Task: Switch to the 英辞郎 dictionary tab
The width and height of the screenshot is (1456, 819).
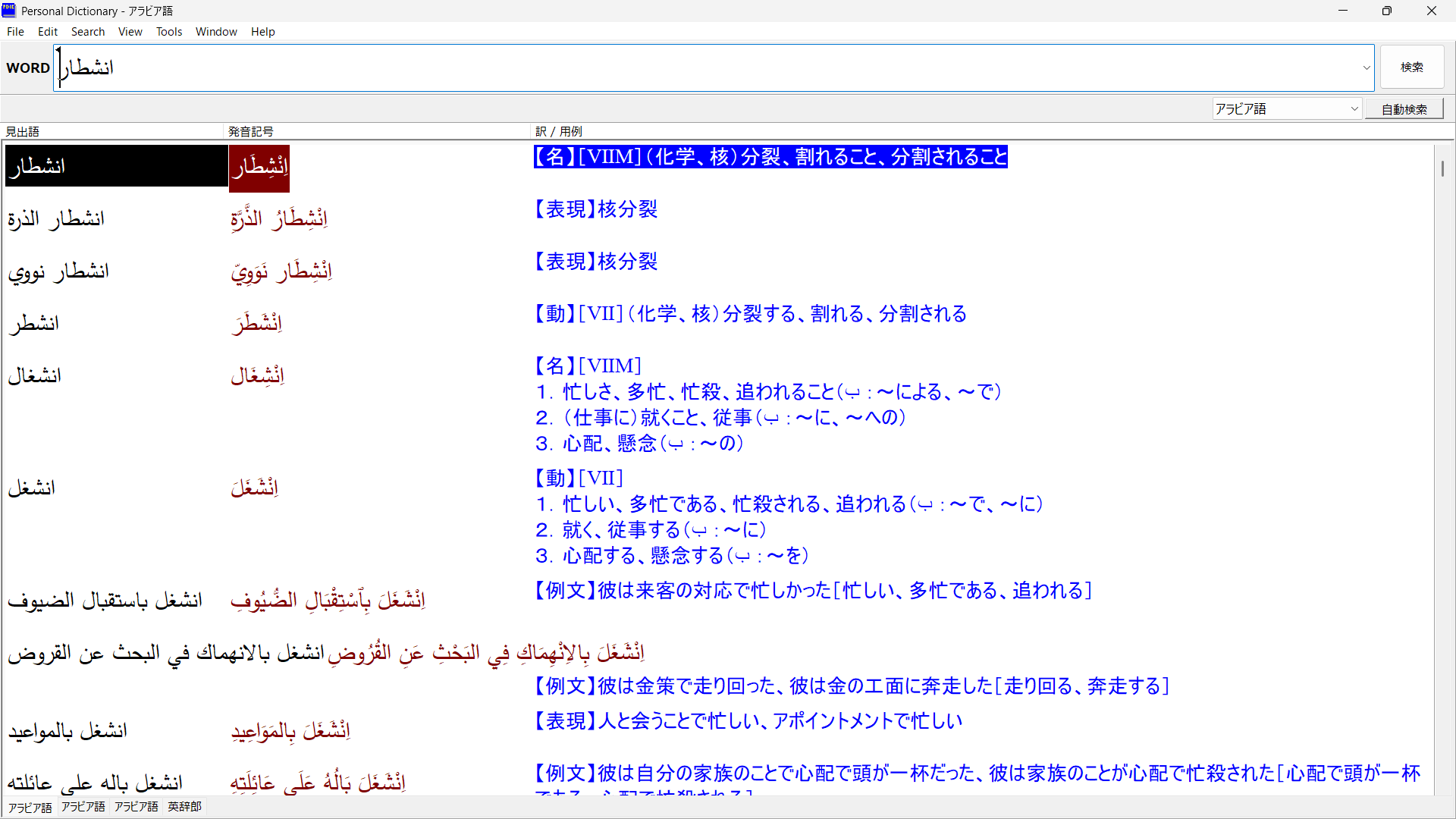Action: click(x=184, y=807)
